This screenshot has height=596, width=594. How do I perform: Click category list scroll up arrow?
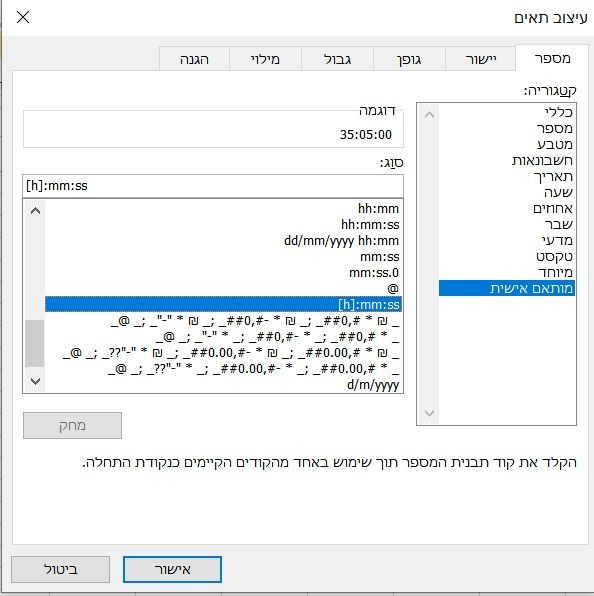(429, 114)
